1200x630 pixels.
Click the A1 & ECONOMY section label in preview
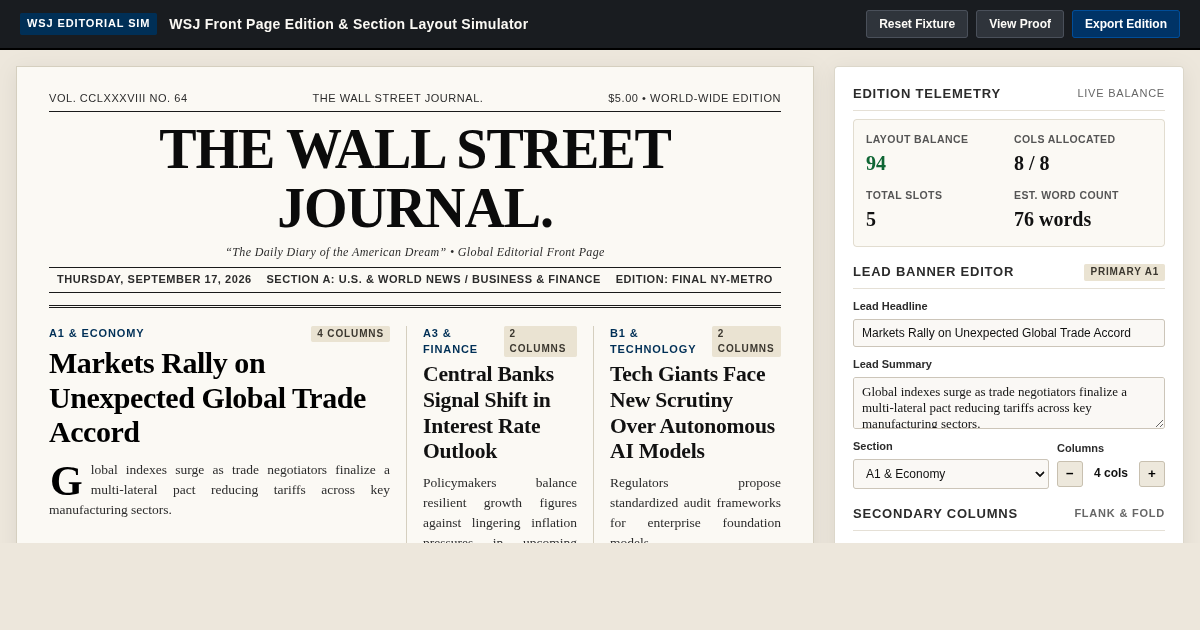point(96,333)
